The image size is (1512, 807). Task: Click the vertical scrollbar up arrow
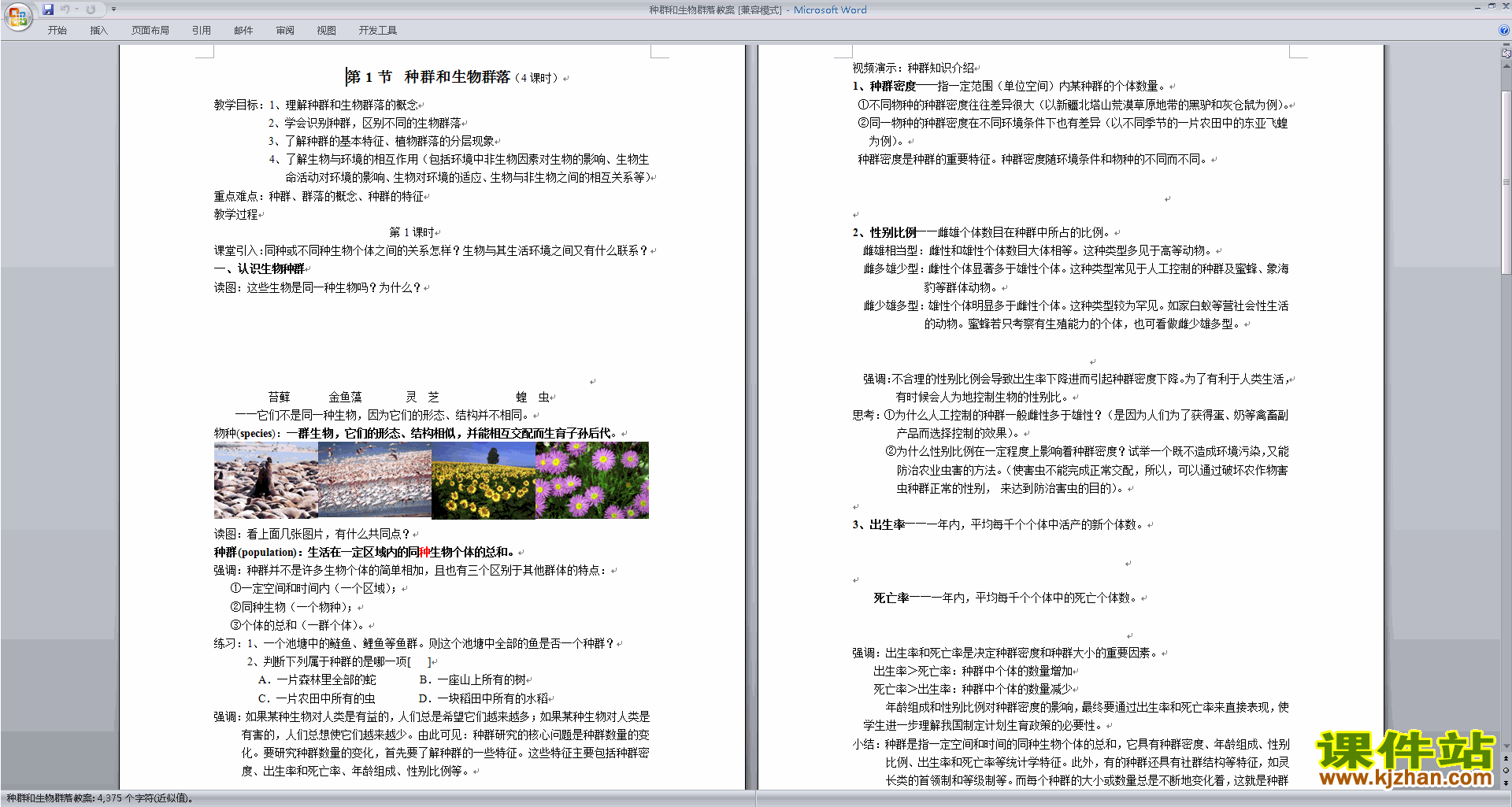click(1506, 66)
